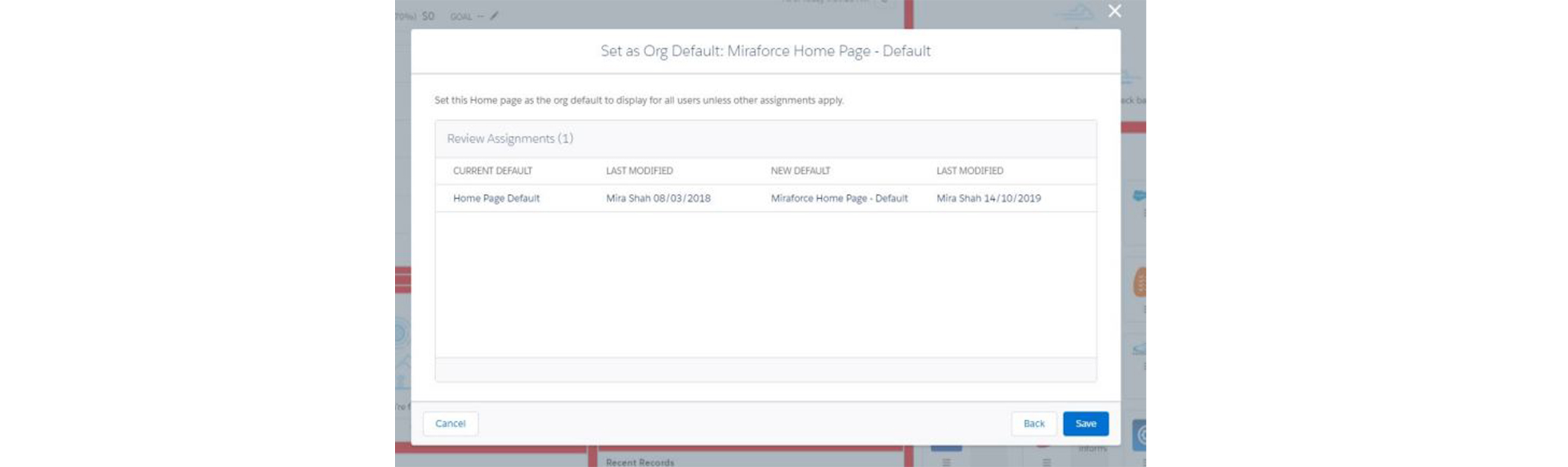The height and width of the screenshot is (467, 1568).
Task: Click LAST MODIFIED header beside CURRENT DEFAULT
Action: pyautogui.click(x=639, y=171)
